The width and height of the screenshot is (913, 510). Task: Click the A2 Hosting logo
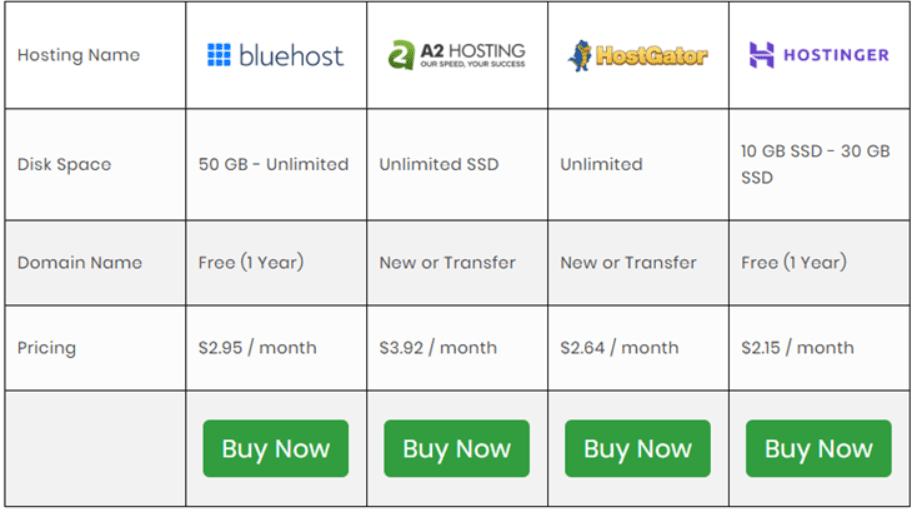[456, 55]
